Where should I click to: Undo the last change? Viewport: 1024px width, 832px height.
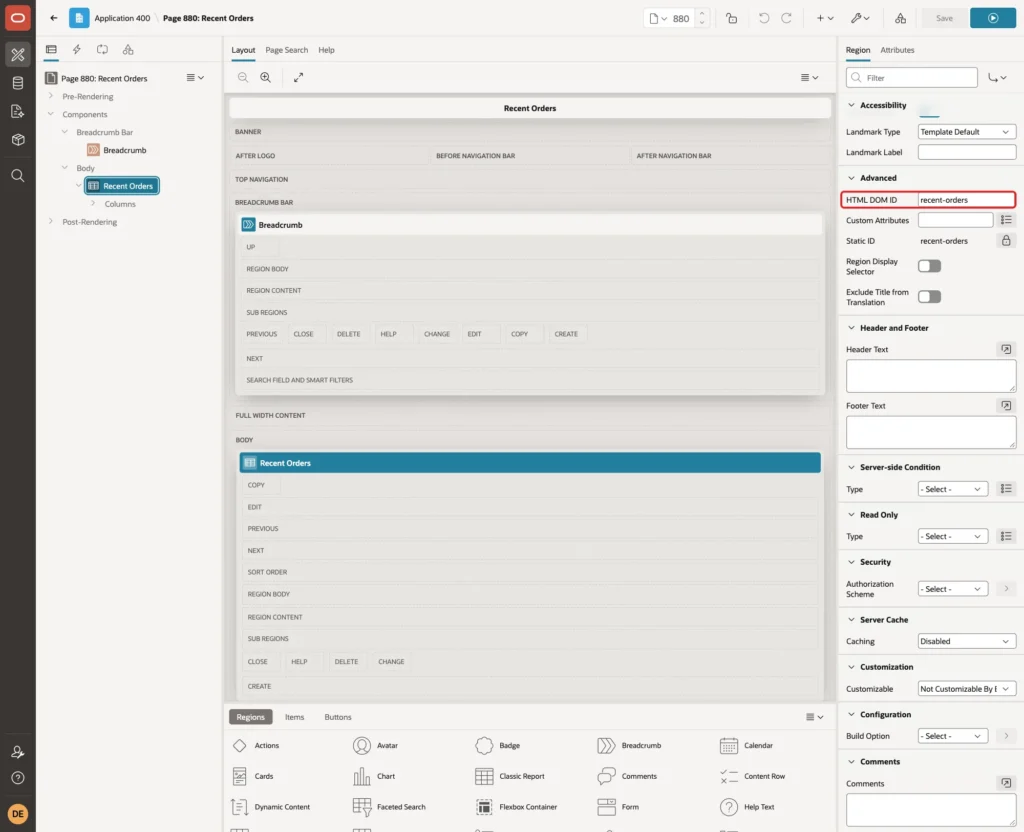763,18
